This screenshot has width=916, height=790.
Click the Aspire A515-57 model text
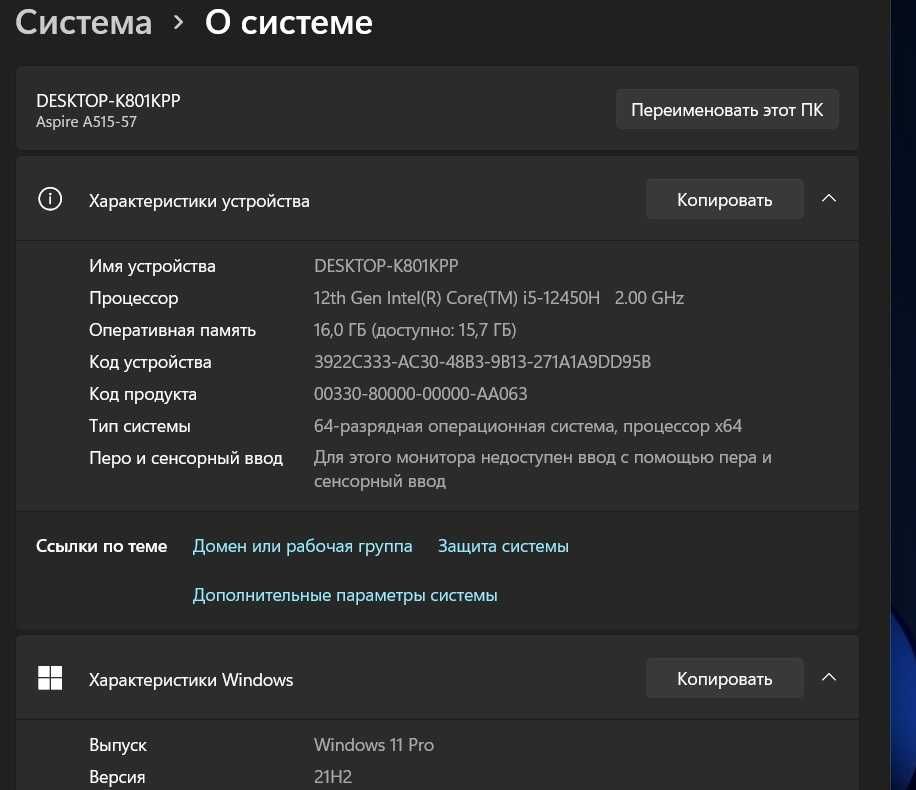point(86,122)
